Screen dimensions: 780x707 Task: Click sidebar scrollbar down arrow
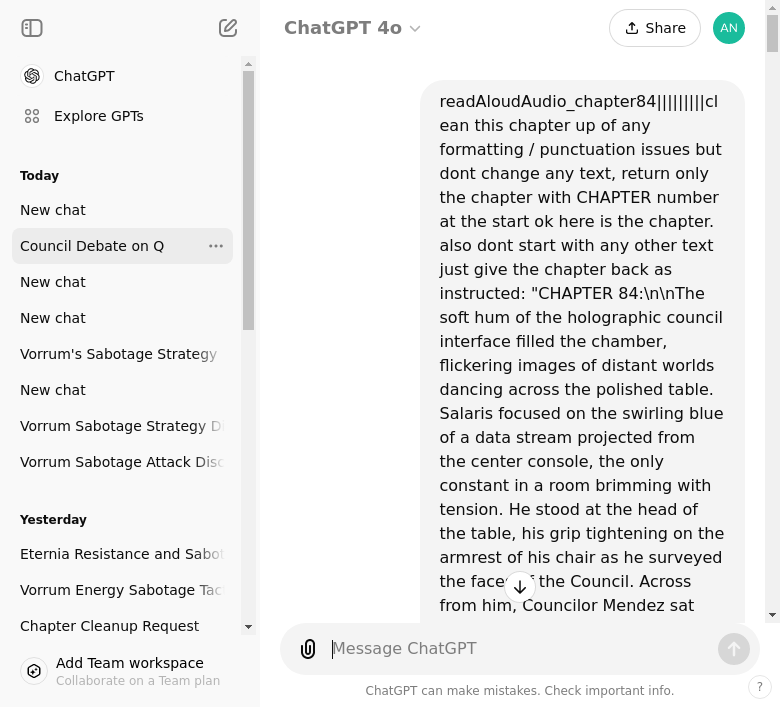click(249, 627)
